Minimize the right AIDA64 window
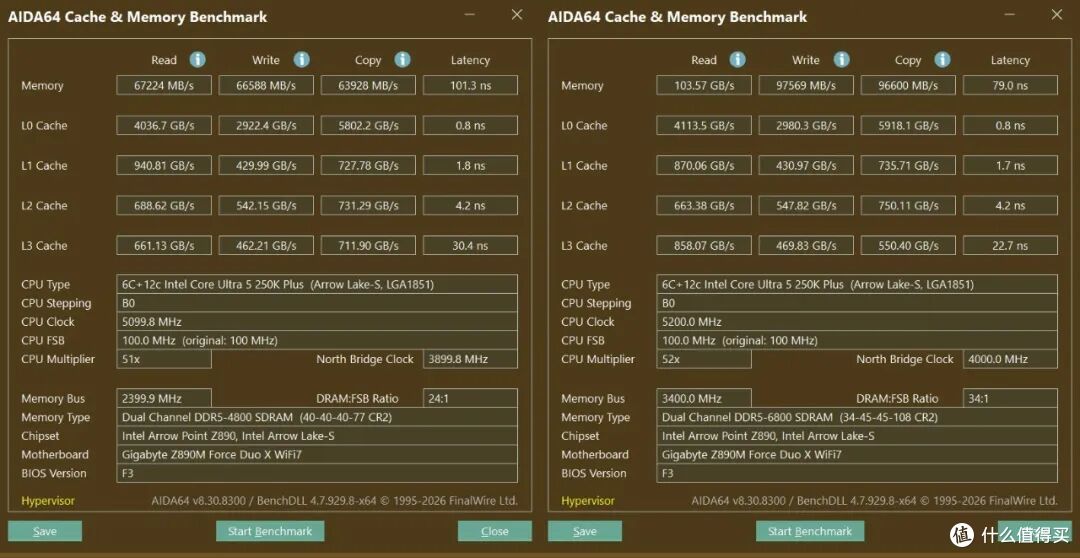Viewport: 1080px width, 558px height. tap(1008, 15)
